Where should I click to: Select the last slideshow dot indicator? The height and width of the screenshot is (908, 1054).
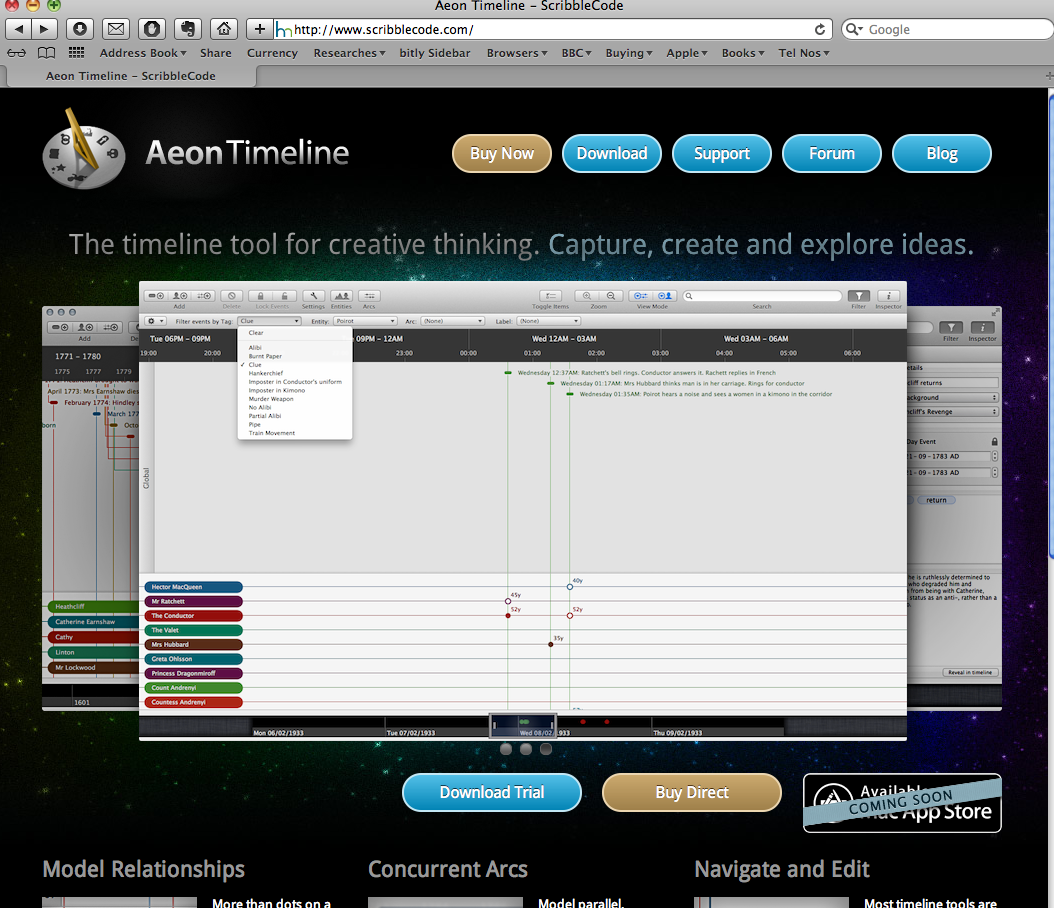click(x=546, y=748)
